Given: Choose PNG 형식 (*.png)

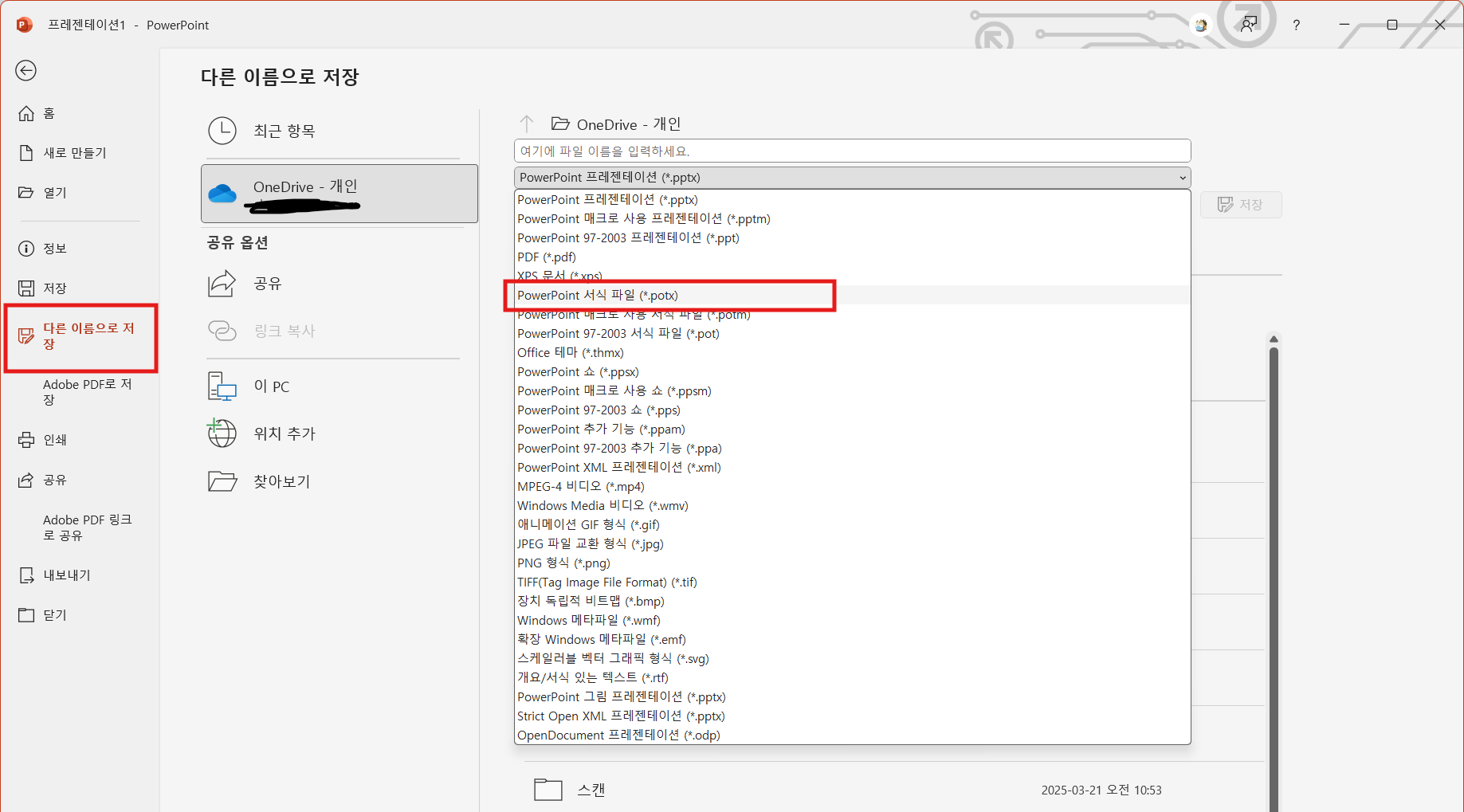Looking at the screenshot, I should [853, 563].
